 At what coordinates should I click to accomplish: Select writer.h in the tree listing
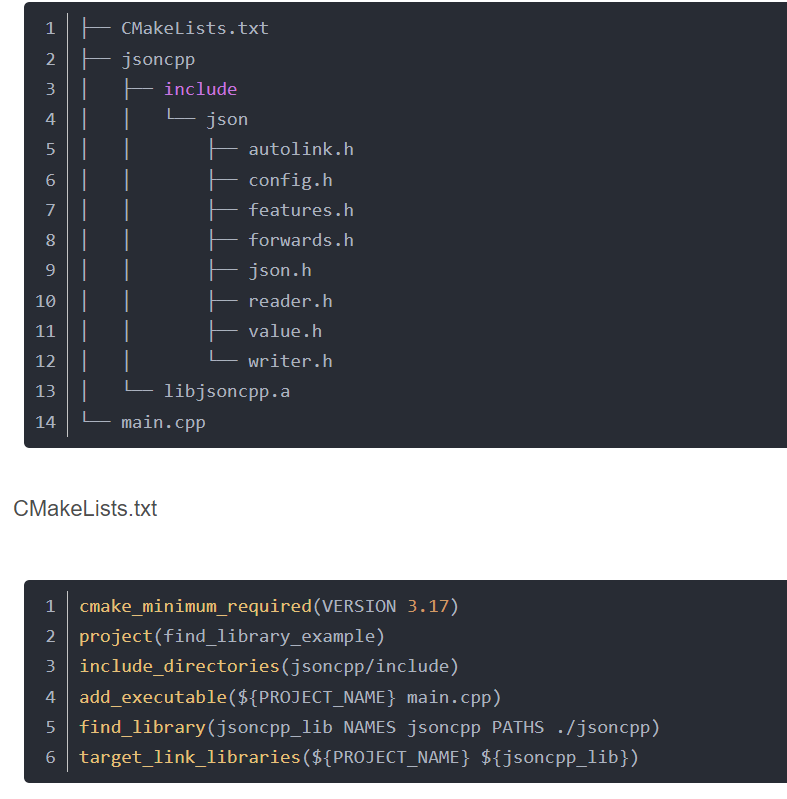coord(290,361)
